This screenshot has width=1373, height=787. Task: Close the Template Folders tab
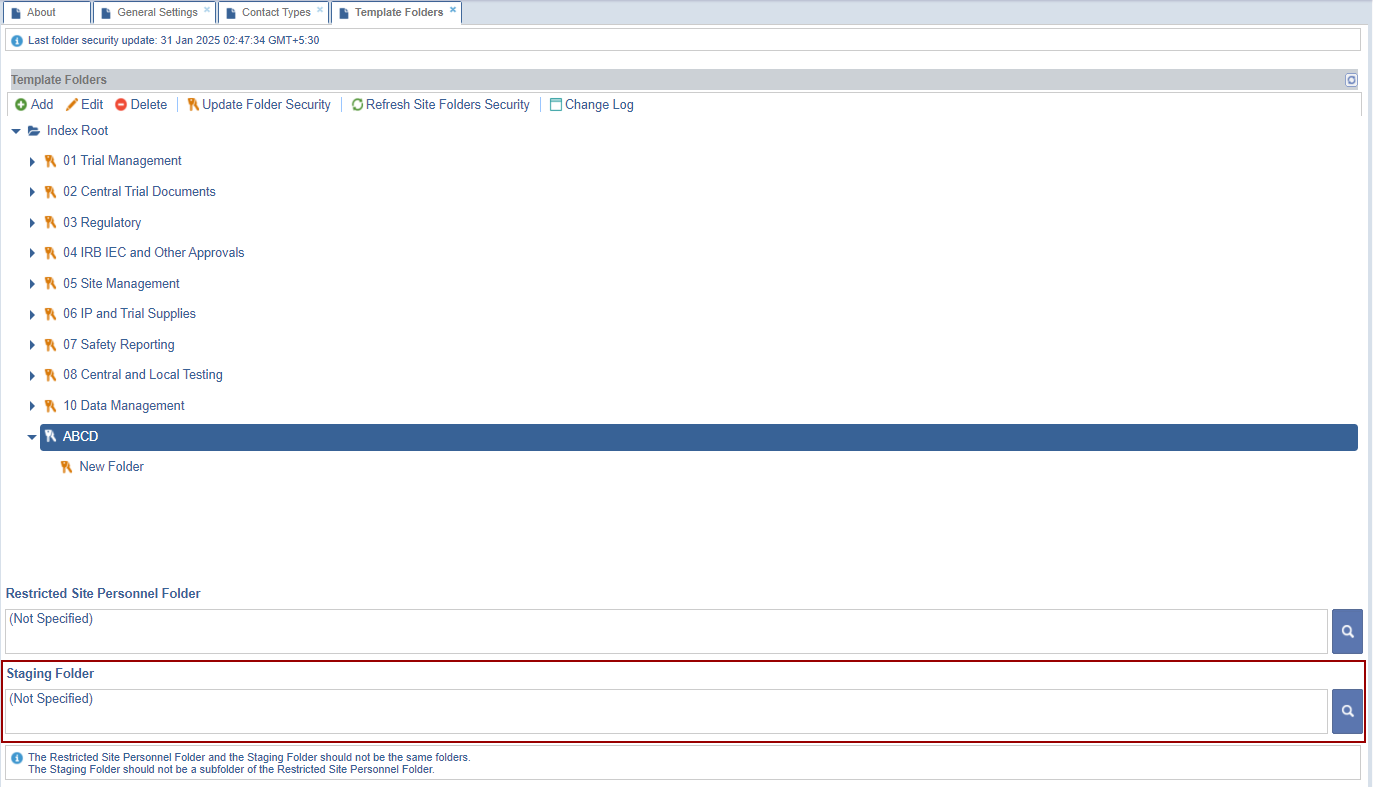453,10
